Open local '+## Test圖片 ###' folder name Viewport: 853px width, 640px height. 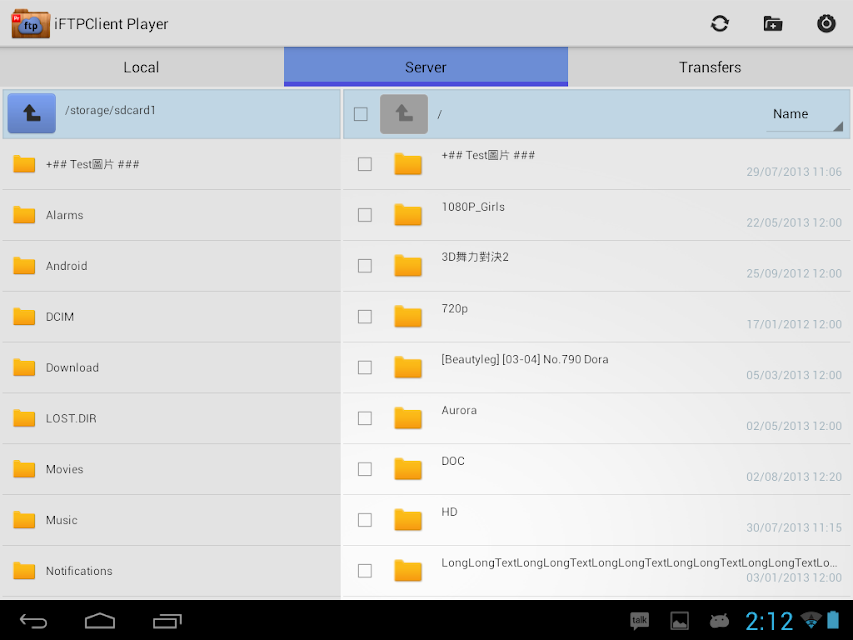[x=92, y=164]
